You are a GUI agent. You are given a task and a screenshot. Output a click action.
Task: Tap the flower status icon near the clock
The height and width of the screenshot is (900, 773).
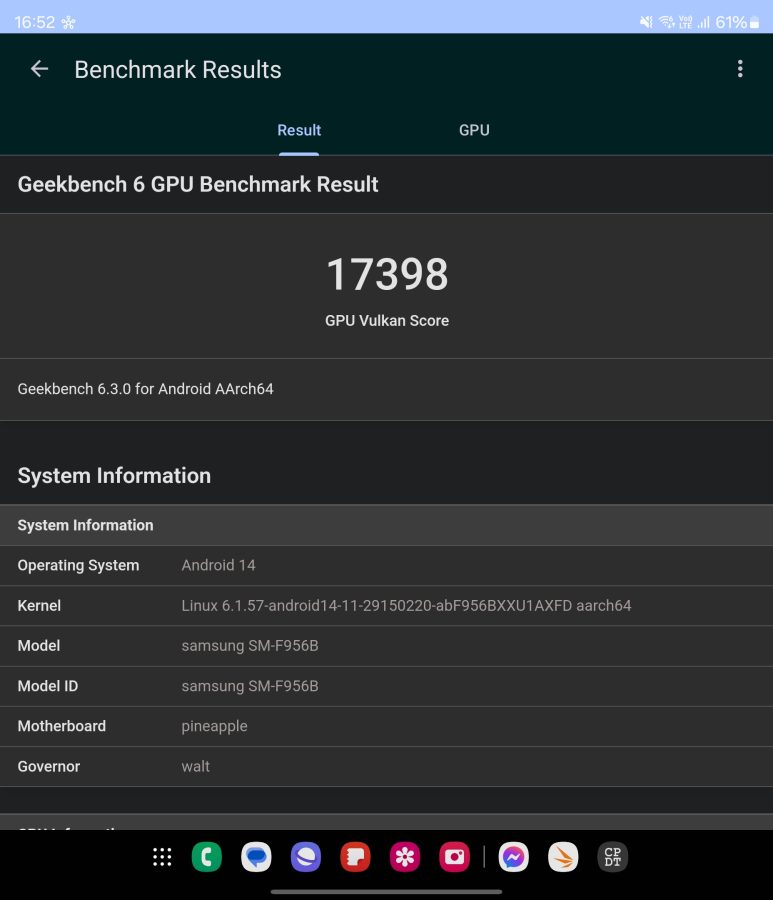pyautogui.click(x=68, y=23)
